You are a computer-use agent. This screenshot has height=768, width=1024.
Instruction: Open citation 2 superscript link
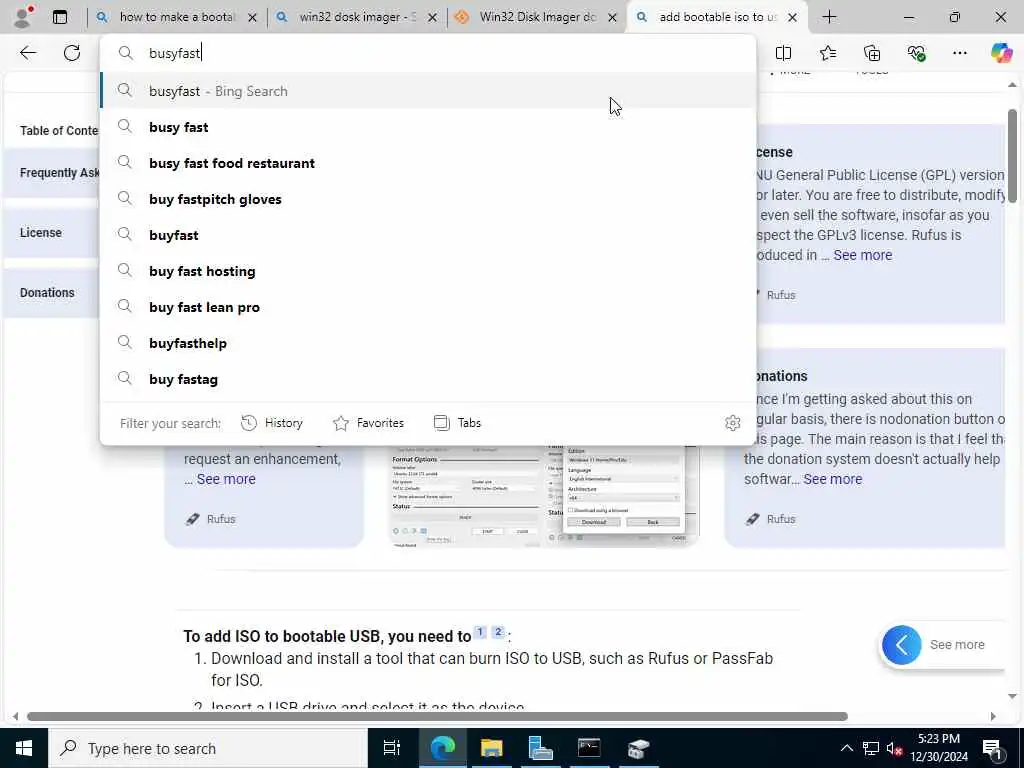click(498, 632)
